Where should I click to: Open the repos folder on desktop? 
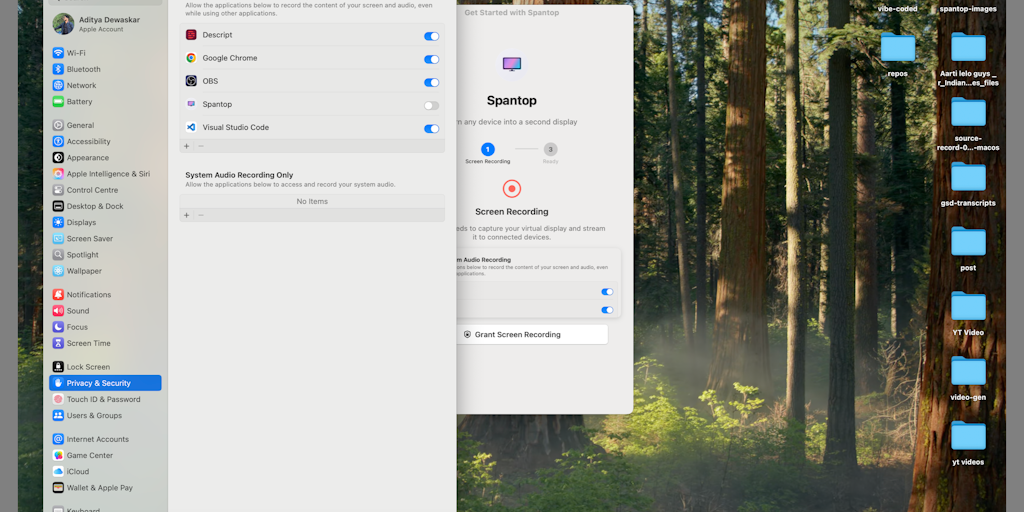coord(898,48)
